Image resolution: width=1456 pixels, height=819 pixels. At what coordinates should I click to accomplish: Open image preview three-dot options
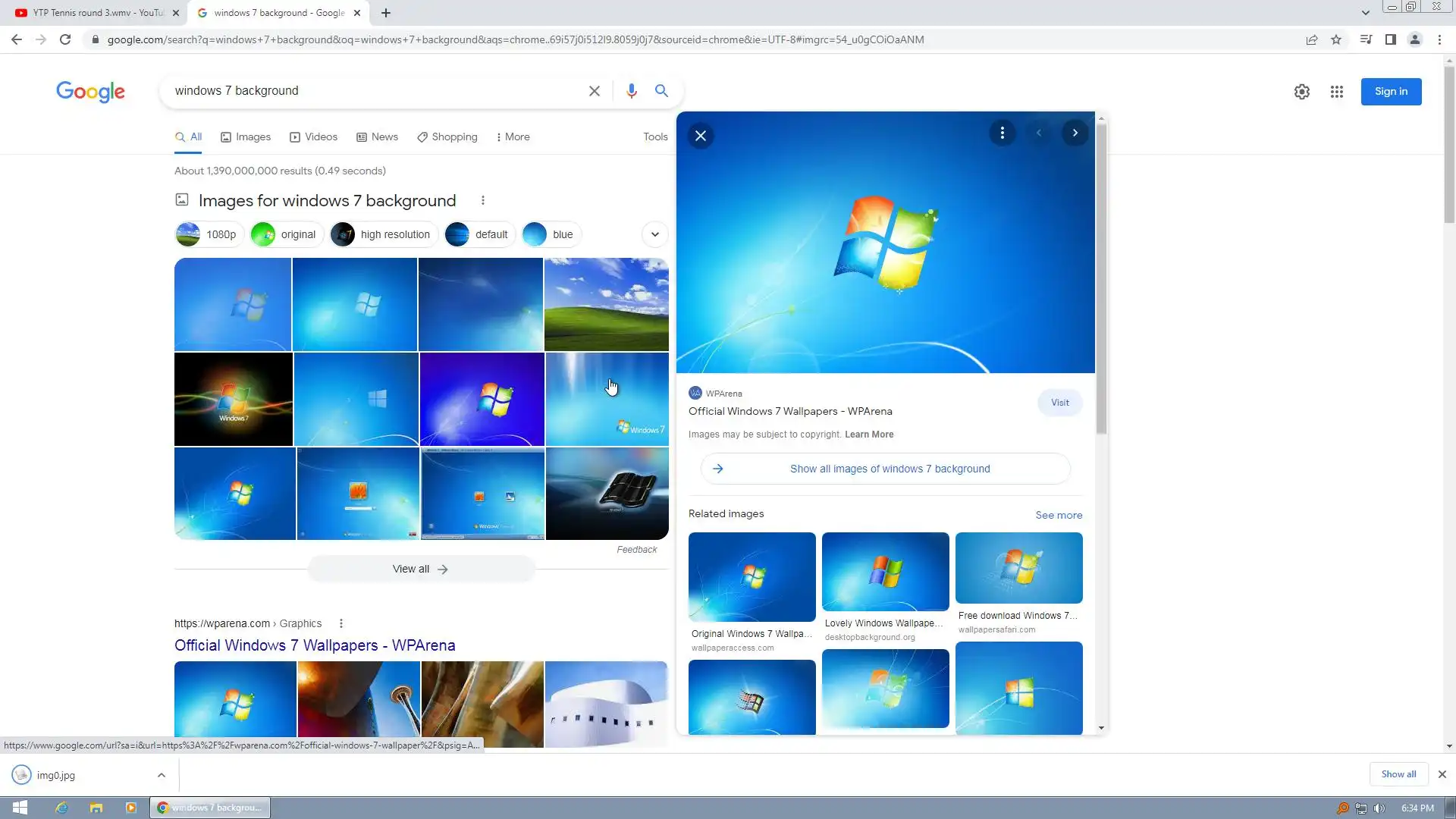pyautogui.click(x=1002, y=133)
